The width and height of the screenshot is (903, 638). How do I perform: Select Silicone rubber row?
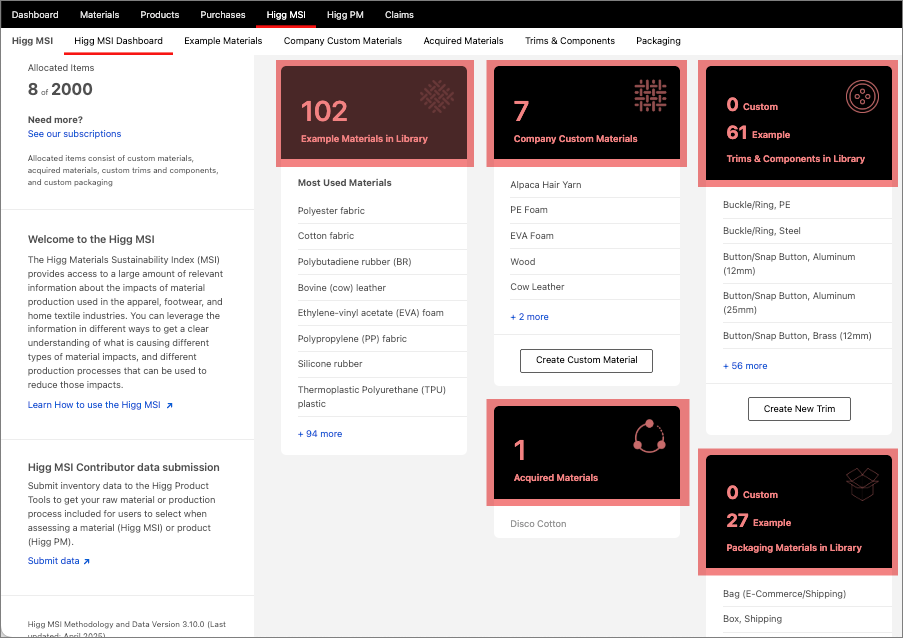tap(382, 364)
